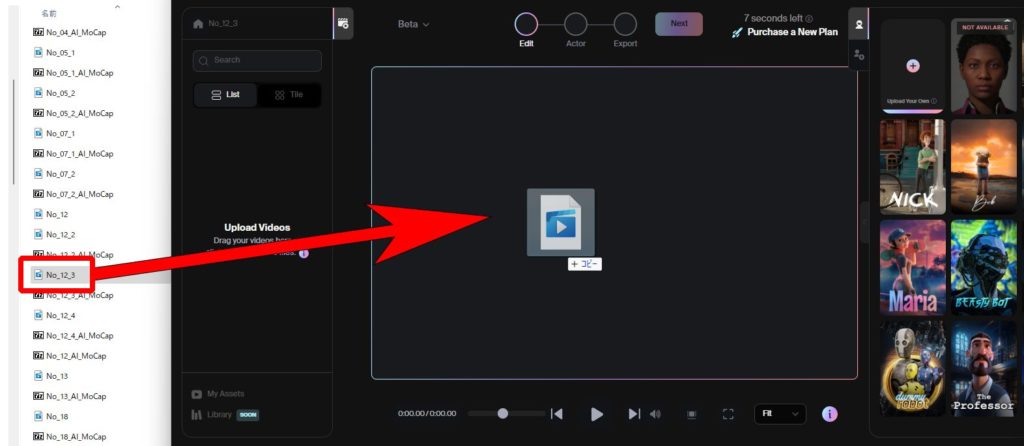Switch to Tile view
This screenshot has width=1024, height=446.
click(289, 95)
